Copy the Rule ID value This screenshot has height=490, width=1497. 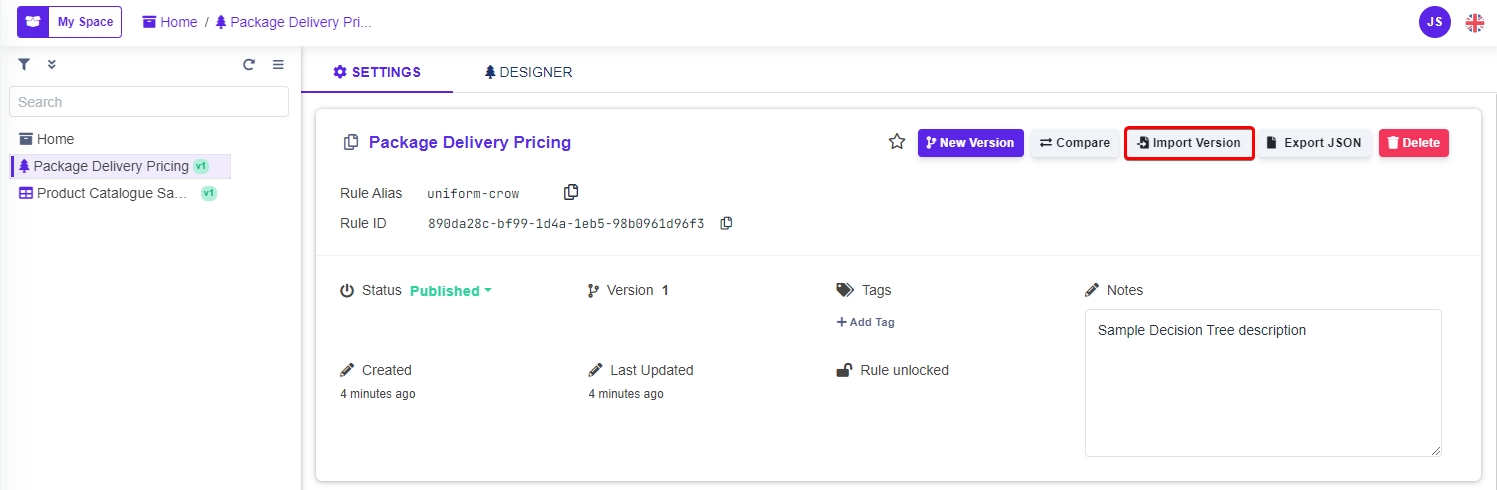click(x=727, y=223)
